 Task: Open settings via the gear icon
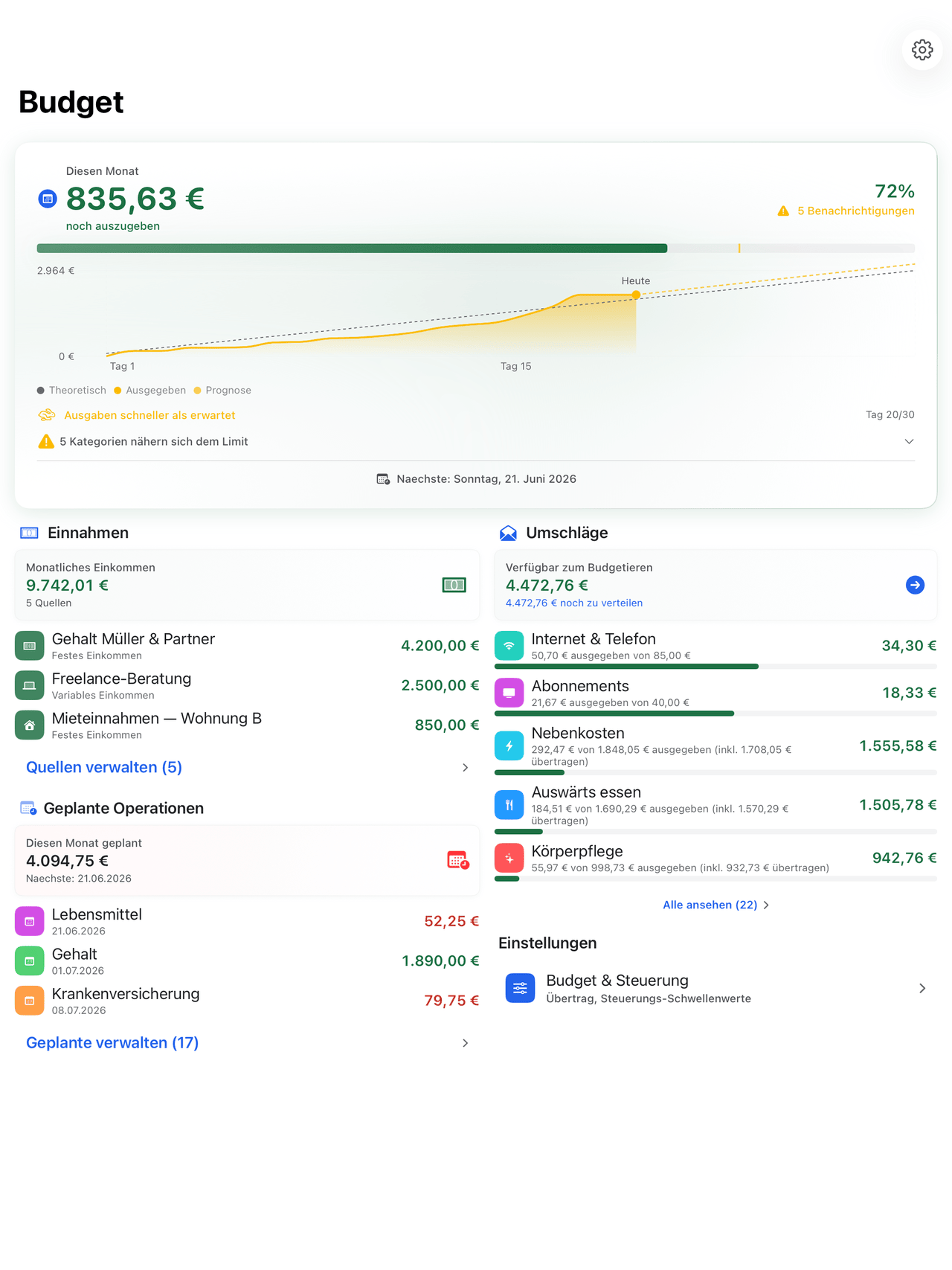pyautogui.click(x=922, y=50)
